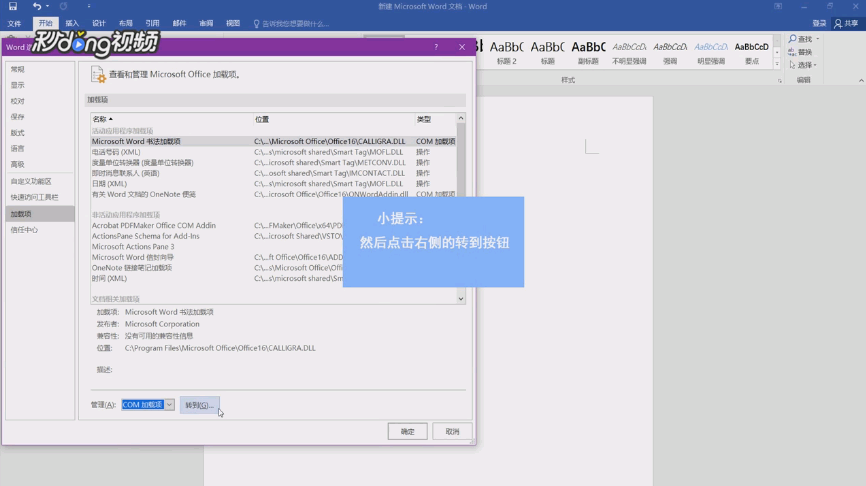The height and width of the screenshot is (486, 866).
Task: Apply the 要点 style
Action: pos(752,52)
